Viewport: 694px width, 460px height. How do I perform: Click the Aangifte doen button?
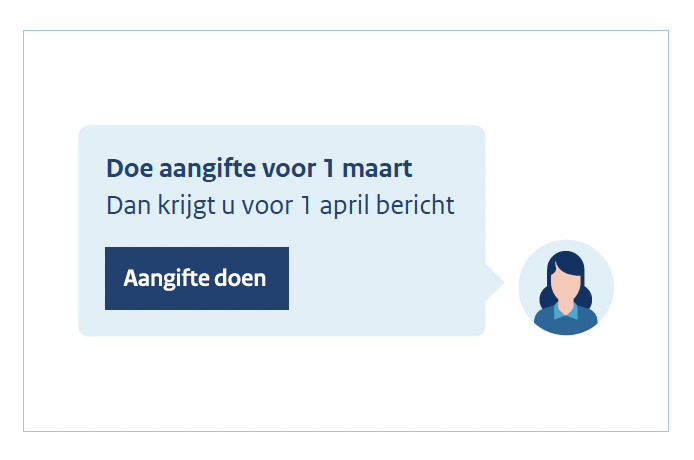[197, 278]
